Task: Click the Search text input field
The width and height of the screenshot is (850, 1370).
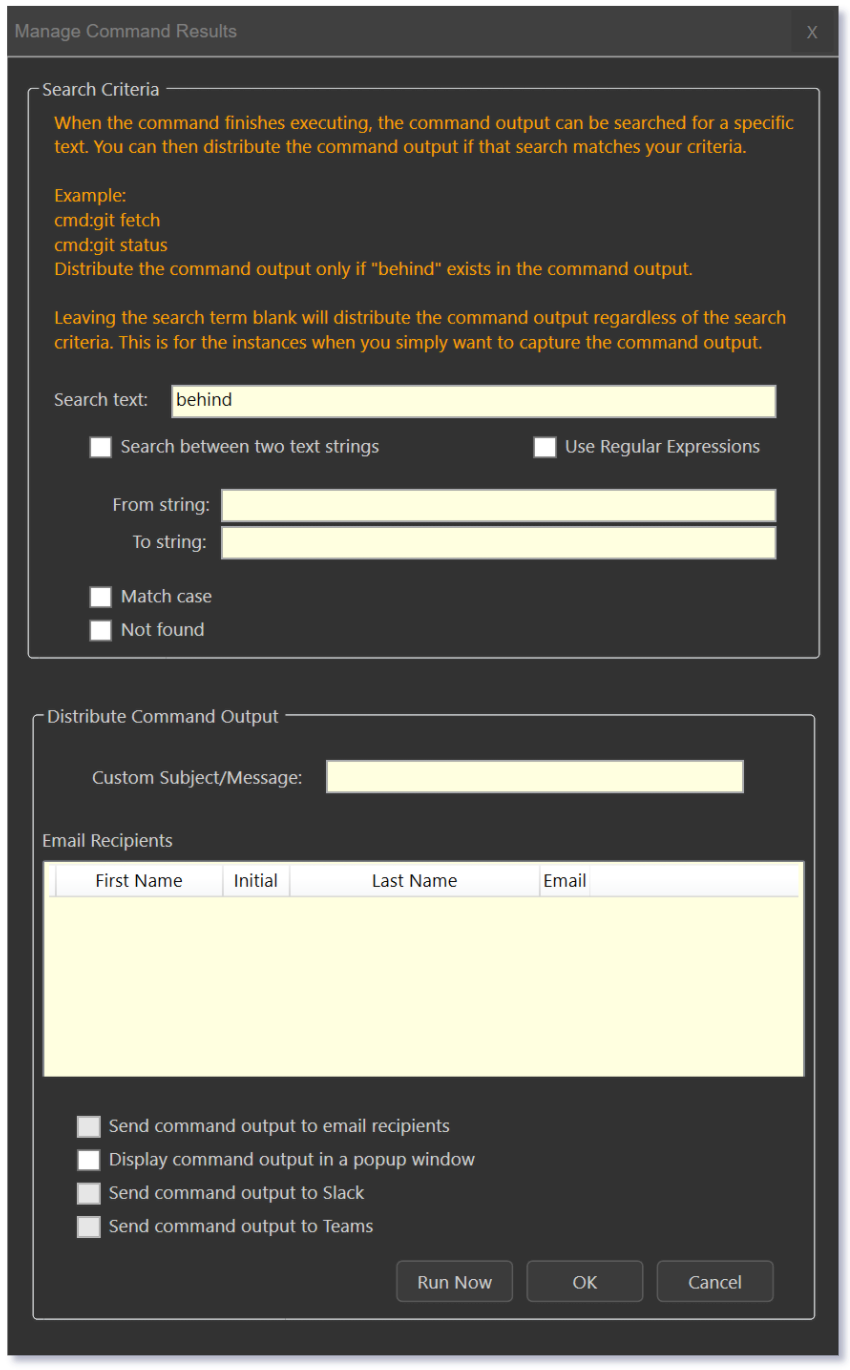Action: 473,401
